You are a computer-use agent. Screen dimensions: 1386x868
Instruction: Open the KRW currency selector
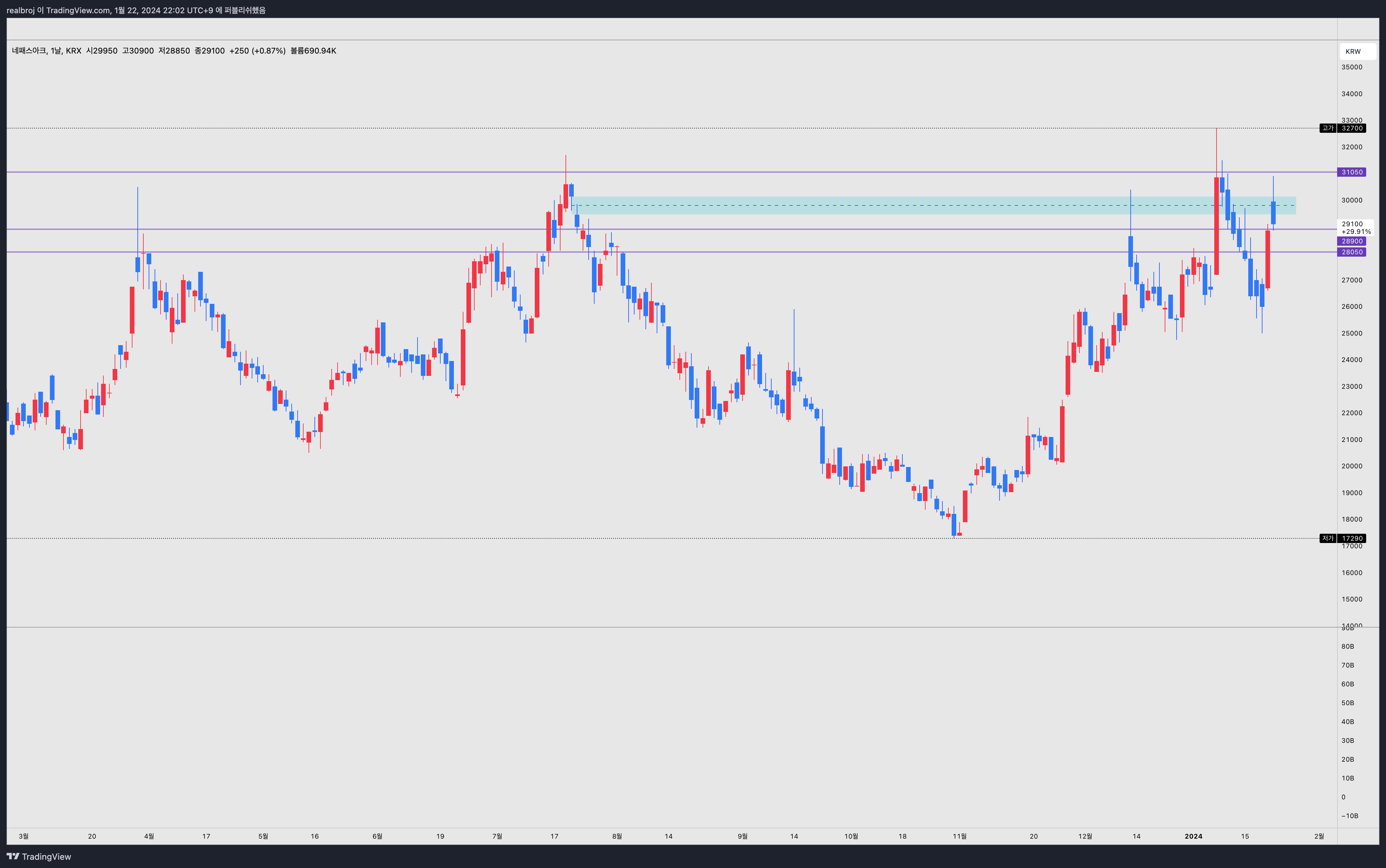pos(1357,51)
